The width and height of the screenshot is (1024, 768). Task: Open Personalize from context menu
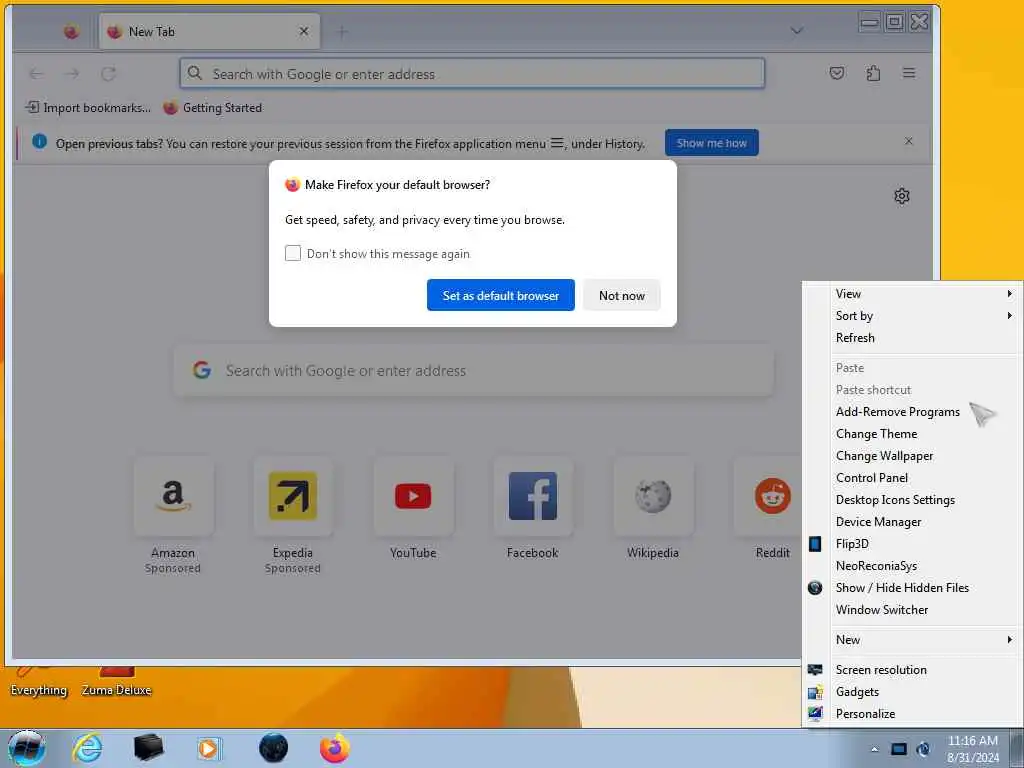click(x=912, y=714)
